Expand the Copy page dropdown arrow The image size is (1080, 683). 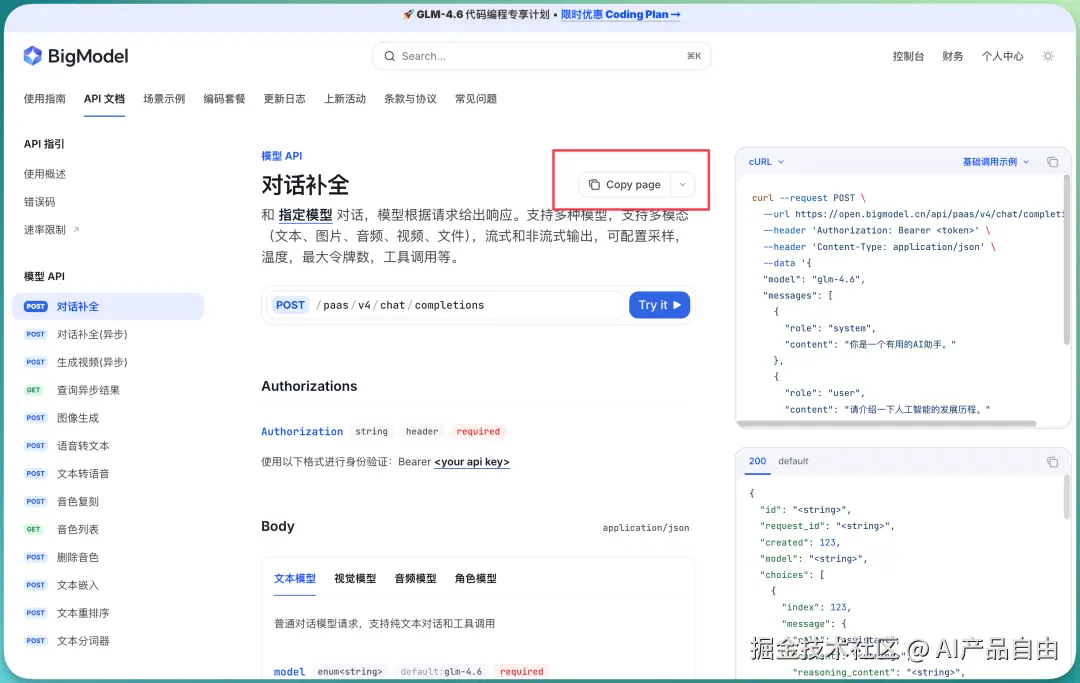(x=682, y=184)
